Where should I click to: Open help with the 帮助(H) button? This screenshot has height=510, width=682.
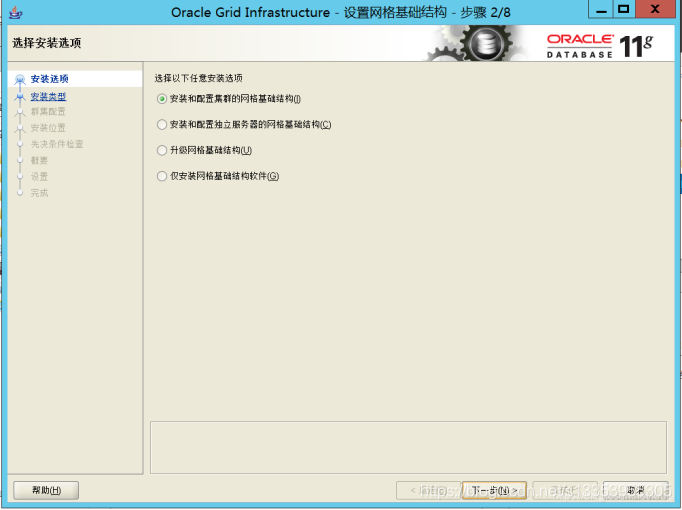click(x=46, y=490)
